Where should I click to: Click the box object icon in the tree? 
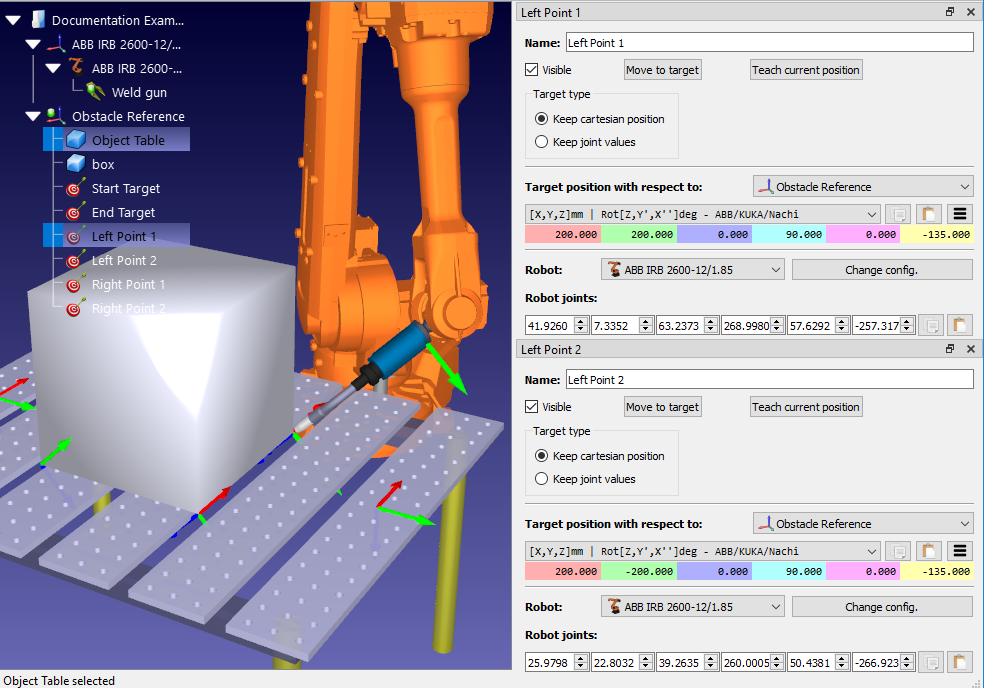pos(76,164)
